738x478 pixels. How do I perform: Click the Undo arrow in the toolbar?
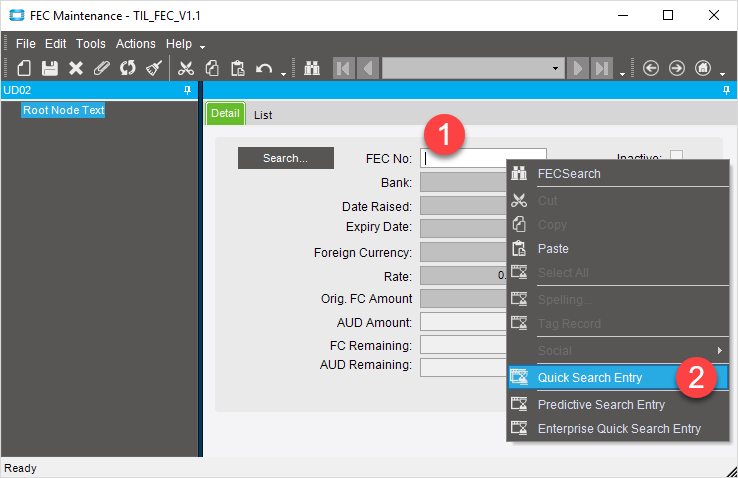pos(264,69)
